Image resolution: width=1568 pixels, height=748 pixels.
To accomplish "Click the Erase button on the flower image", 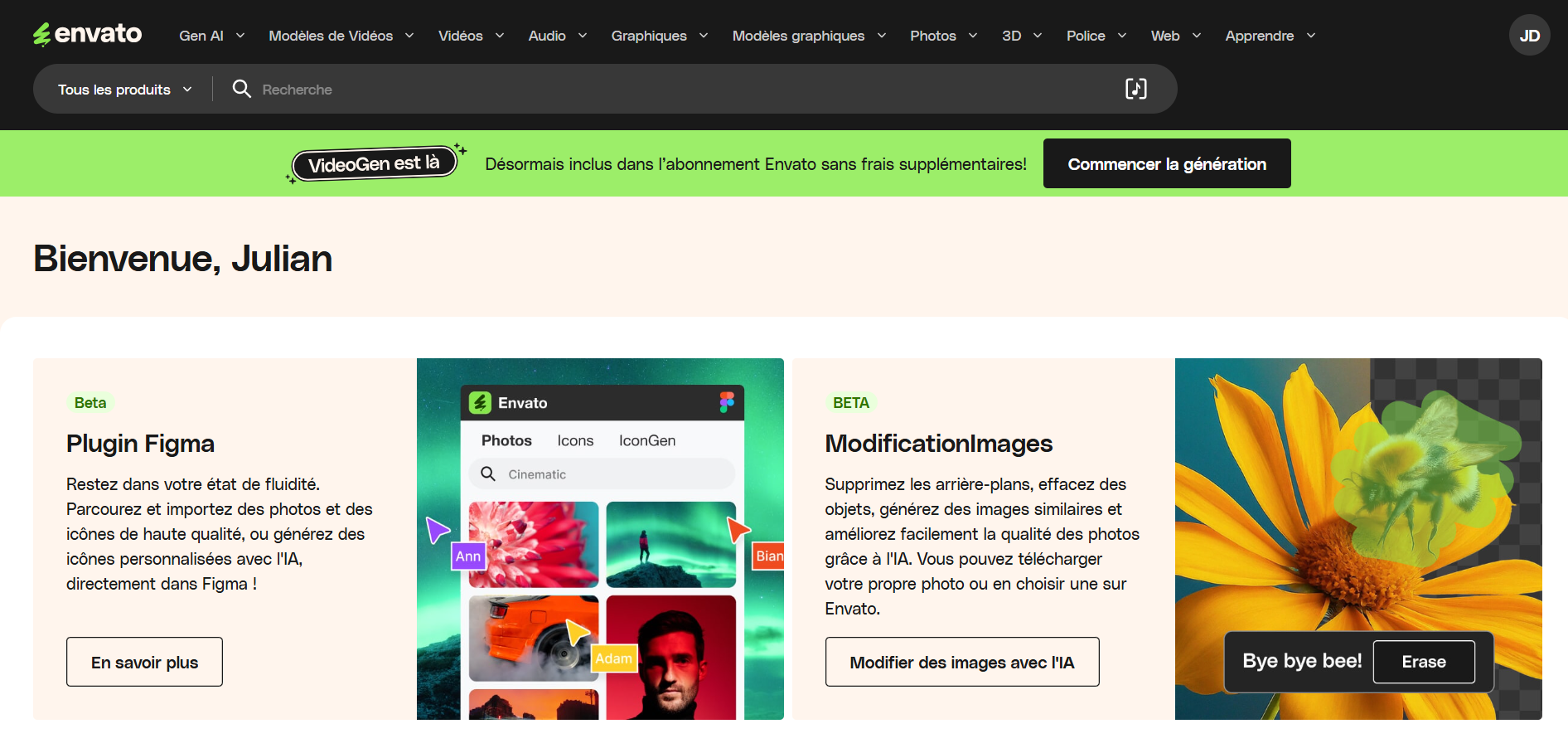I will coord(1423,662).
